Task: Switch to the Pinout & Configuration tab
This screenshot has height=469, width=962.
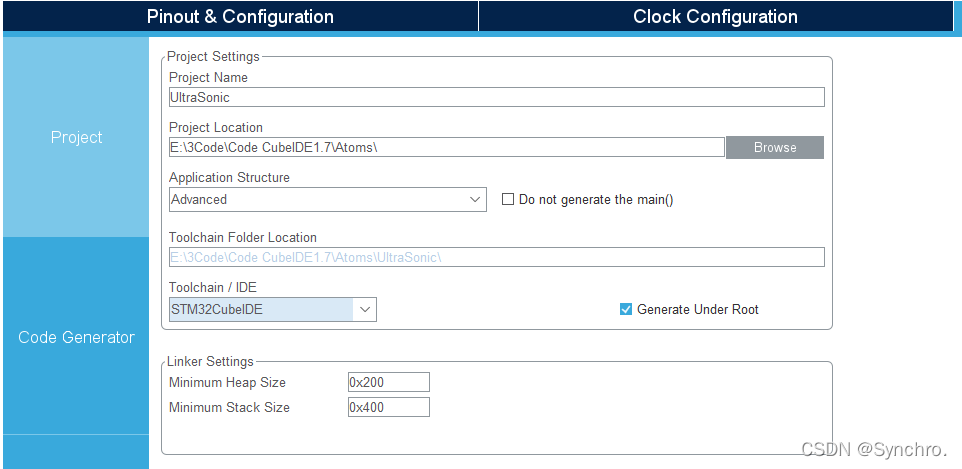Action: click(x=240, y=16)
